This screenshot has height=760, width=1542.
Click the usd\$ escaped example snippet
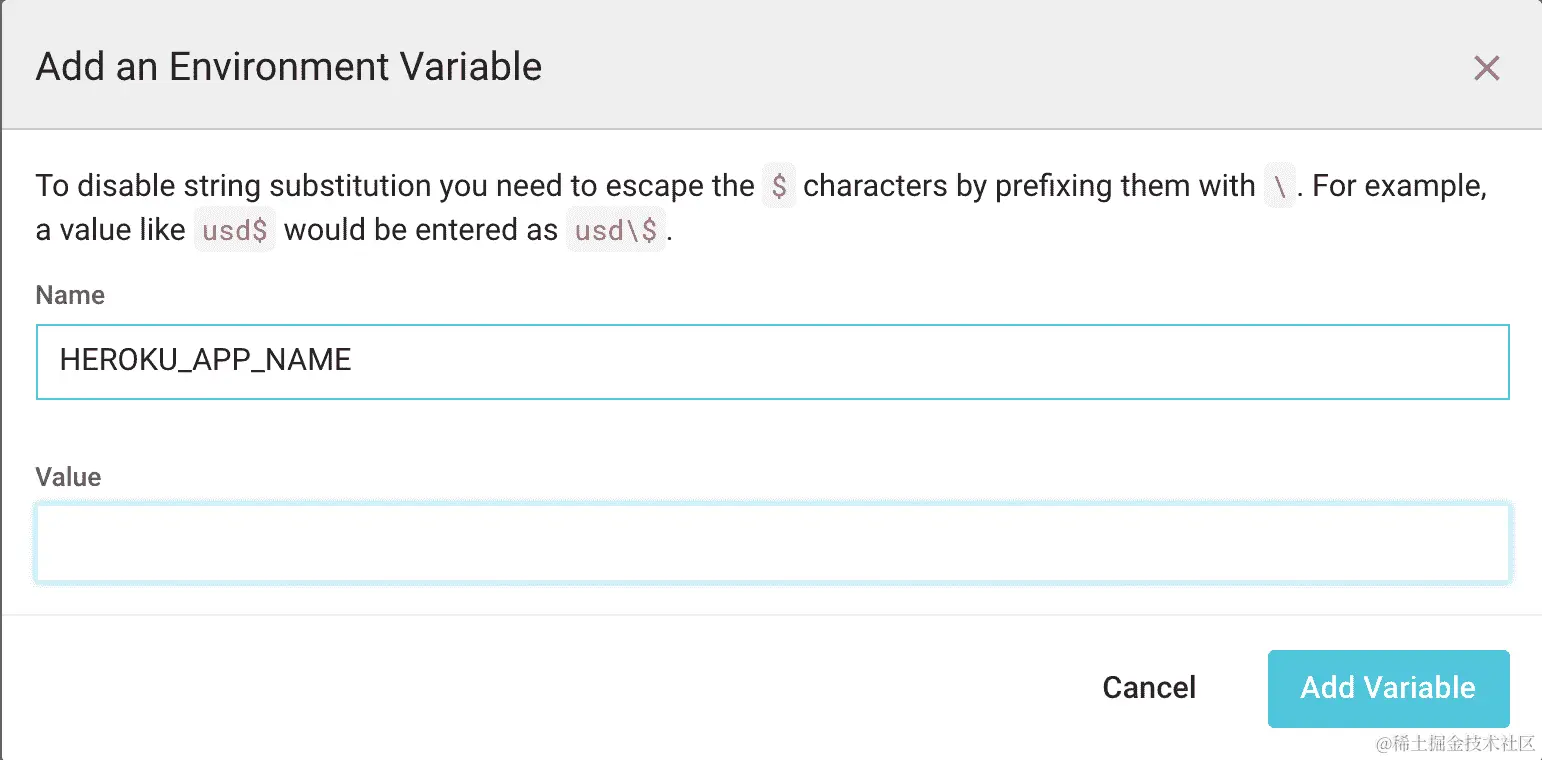pos(615,231)
